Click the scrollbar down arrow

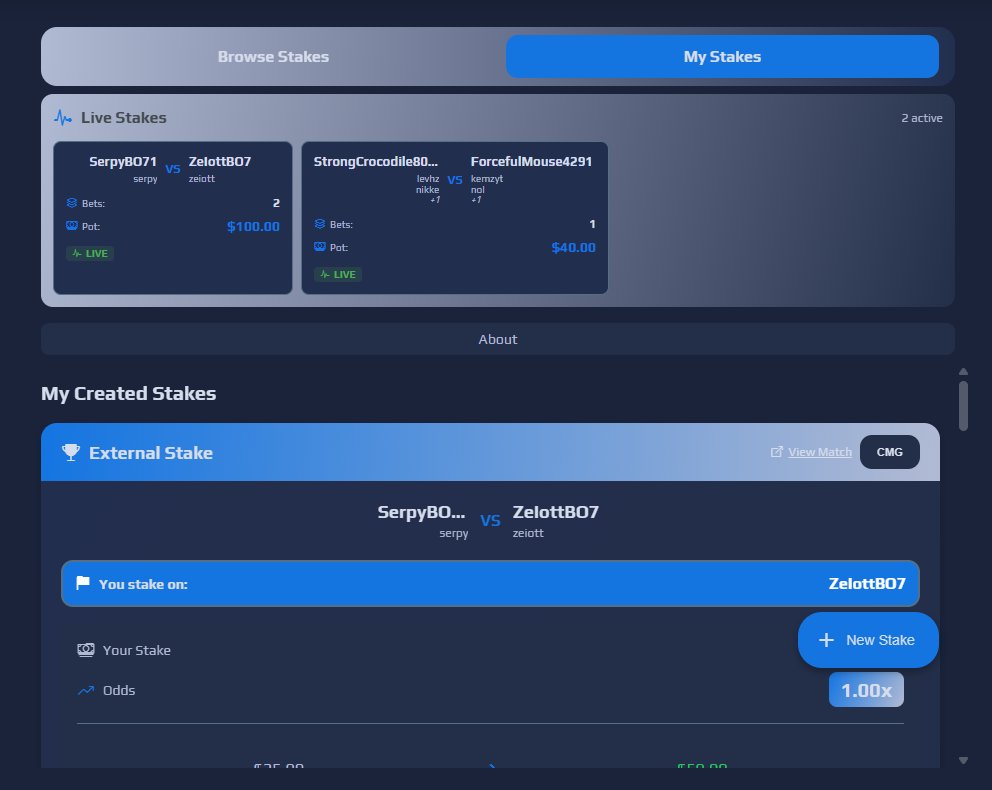pos(963,760)
